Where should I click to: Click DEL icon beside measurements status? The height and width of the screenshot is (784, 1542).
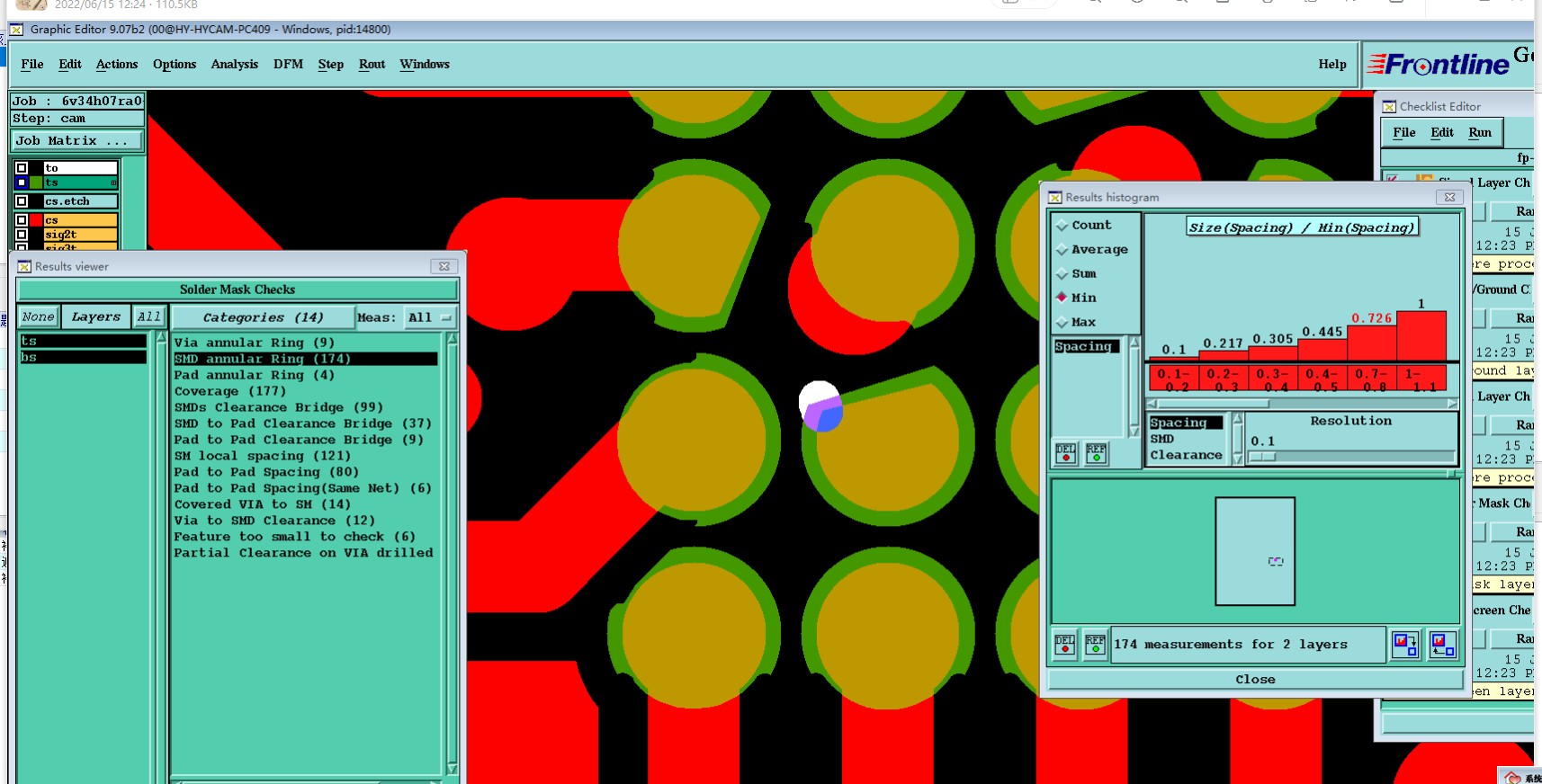pos(1064,645)
